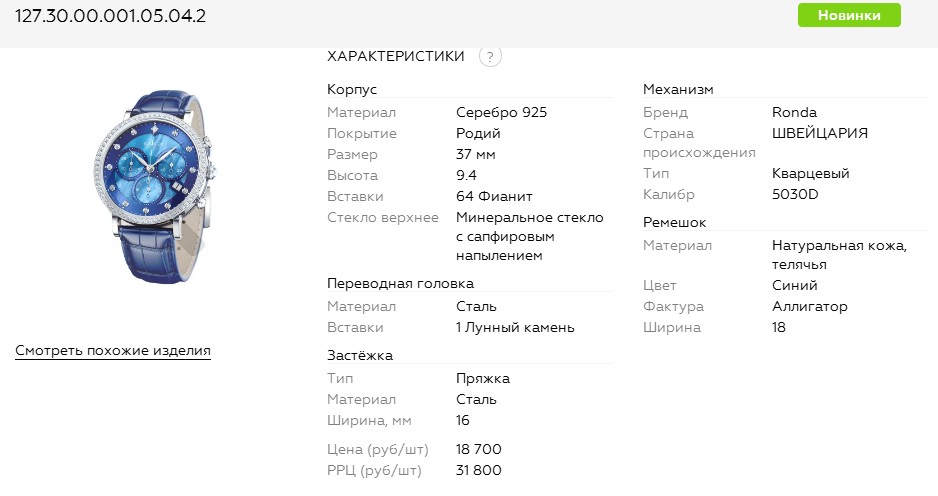Image resolution: width=938 pixels, height=496 pixels.
Task: Click the blue watch product image
Action: (154, 187)
